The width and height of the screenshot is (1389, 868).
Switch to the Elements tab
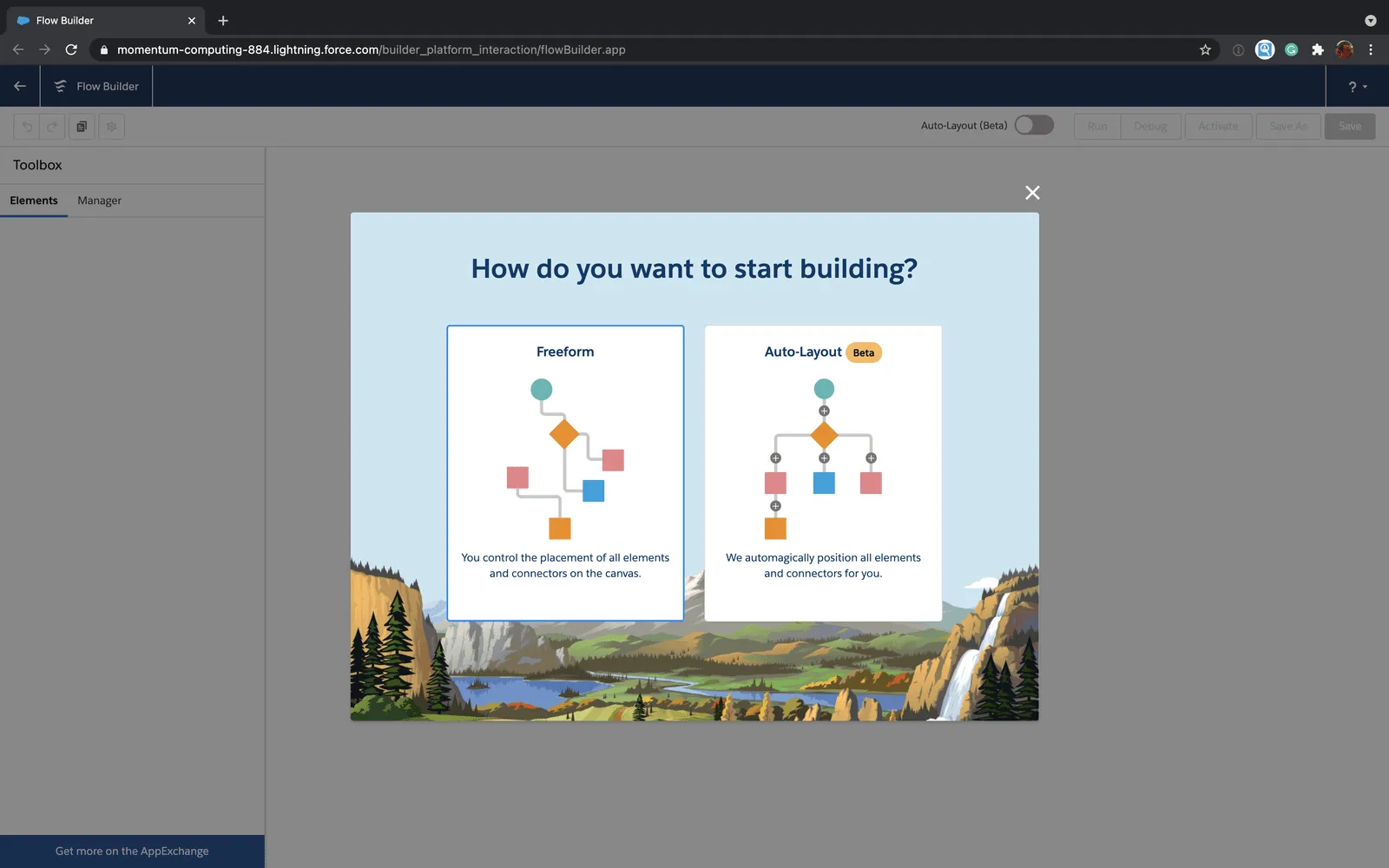coord(34,201)
